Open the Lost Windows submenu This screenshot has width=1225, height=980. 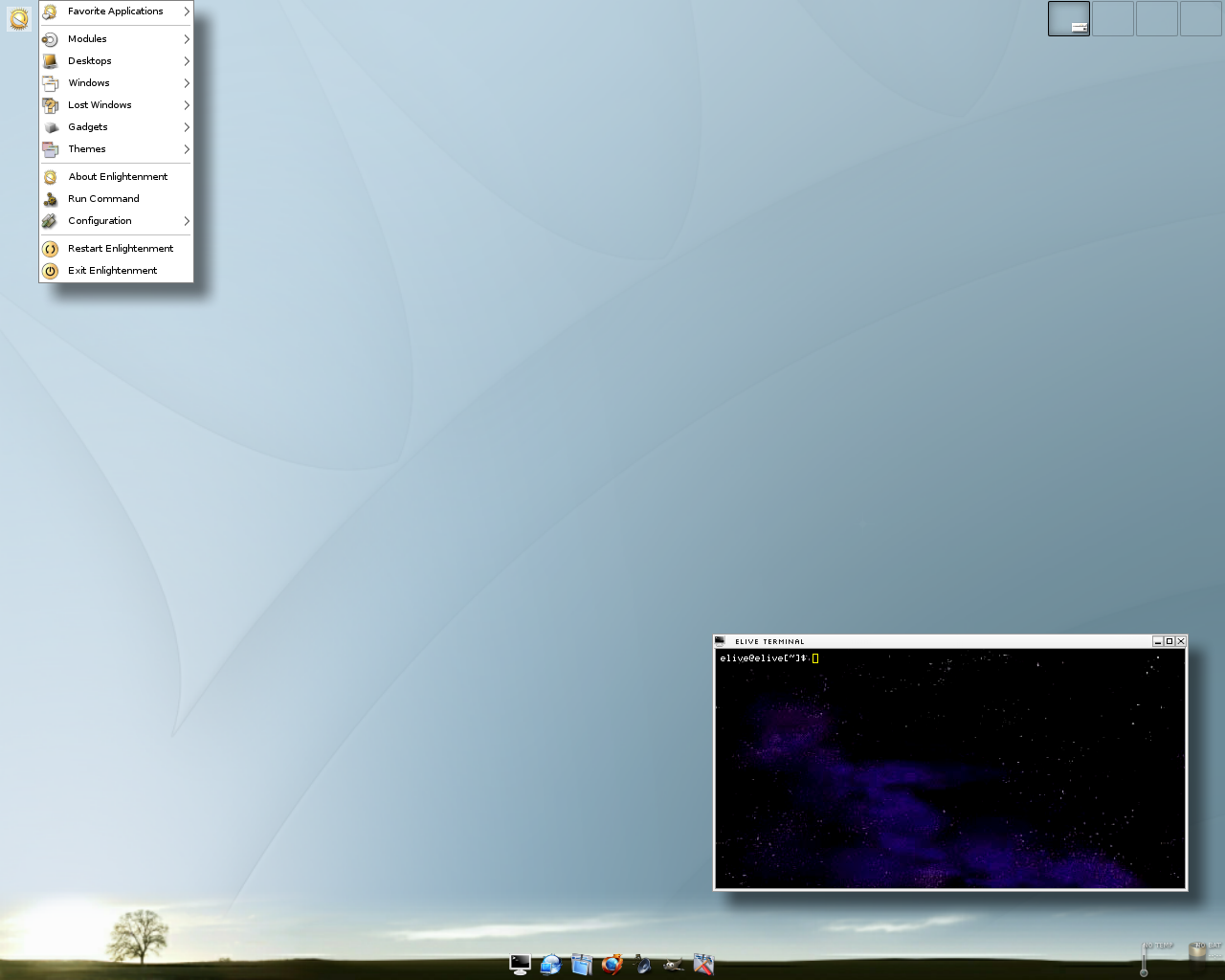tap(116, 105)
